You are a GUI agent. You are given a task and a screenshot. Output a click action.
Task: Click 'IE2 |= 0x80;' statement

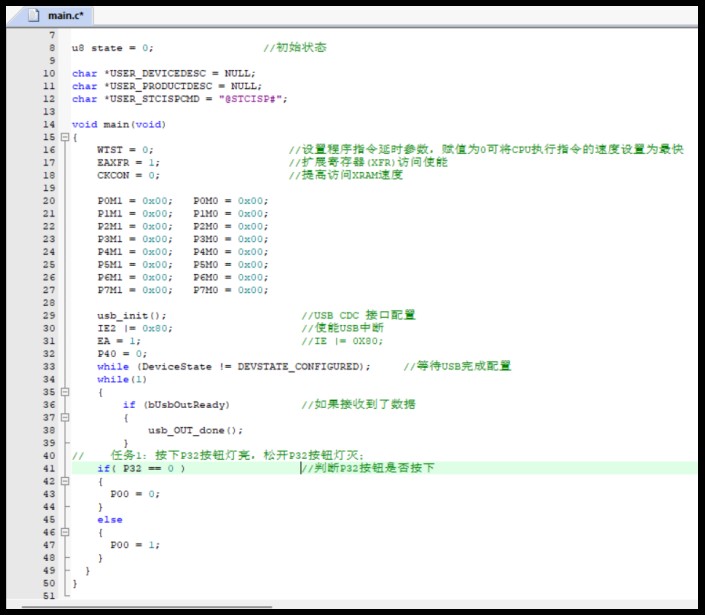(x=134, y=329)
